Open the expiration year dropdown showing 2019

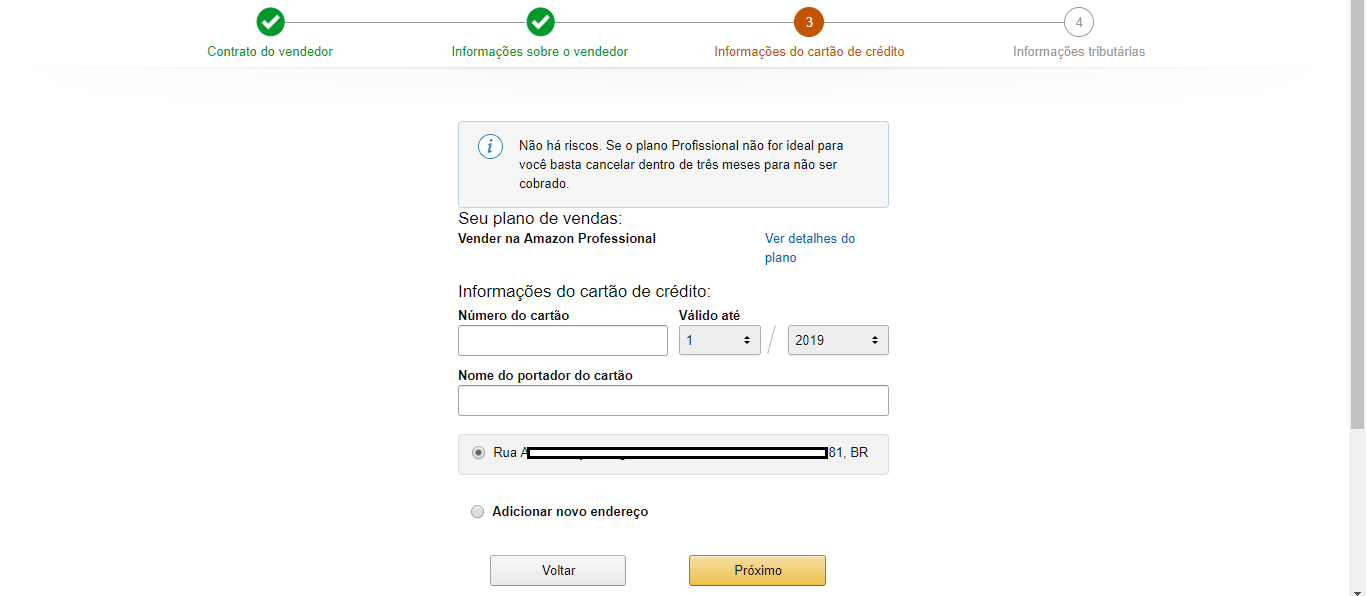(838, 340)
